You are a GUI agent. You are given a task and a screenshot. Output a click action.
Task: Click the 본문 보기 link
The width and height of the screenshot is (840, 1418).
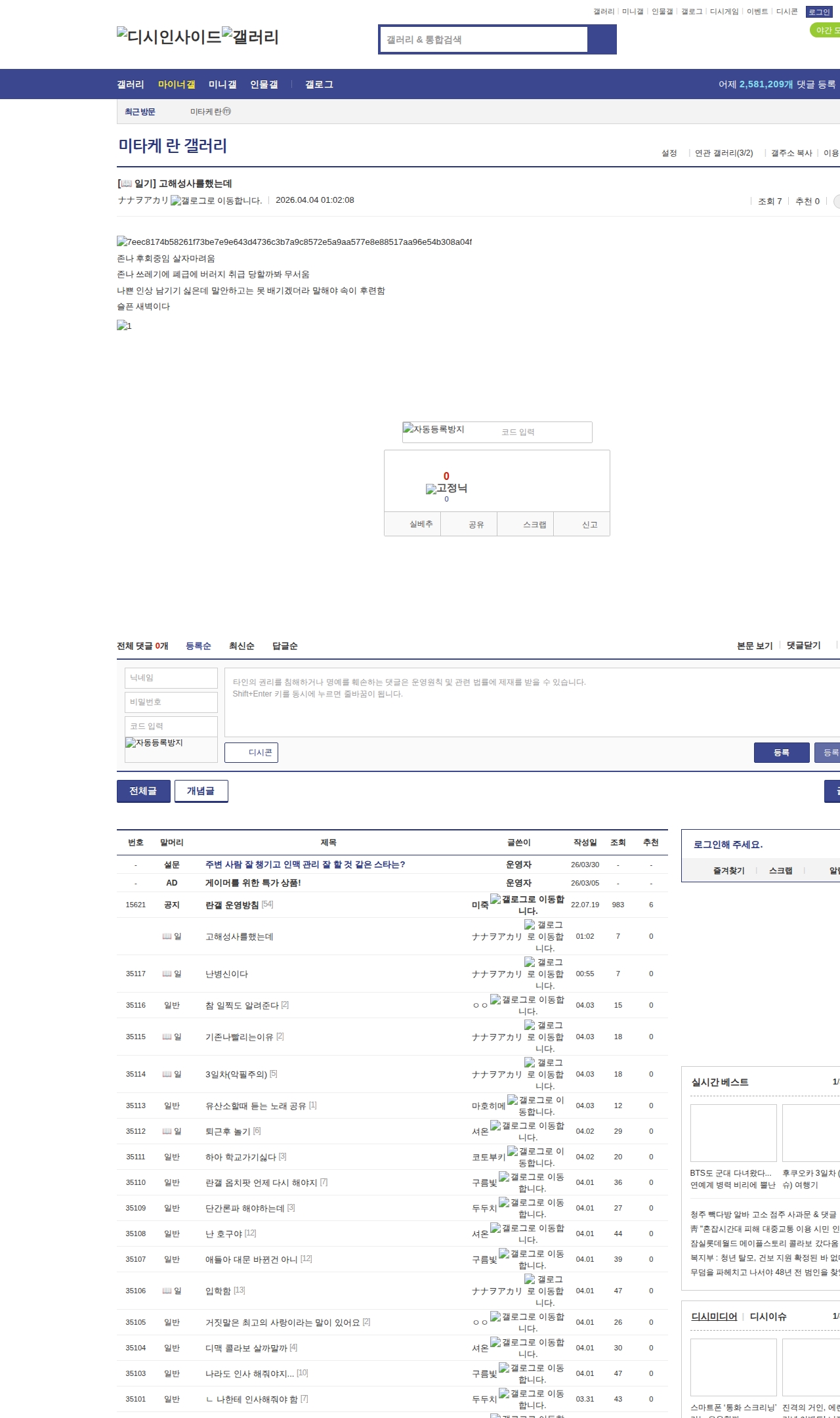pyautogui.click(x=755, y=645)
